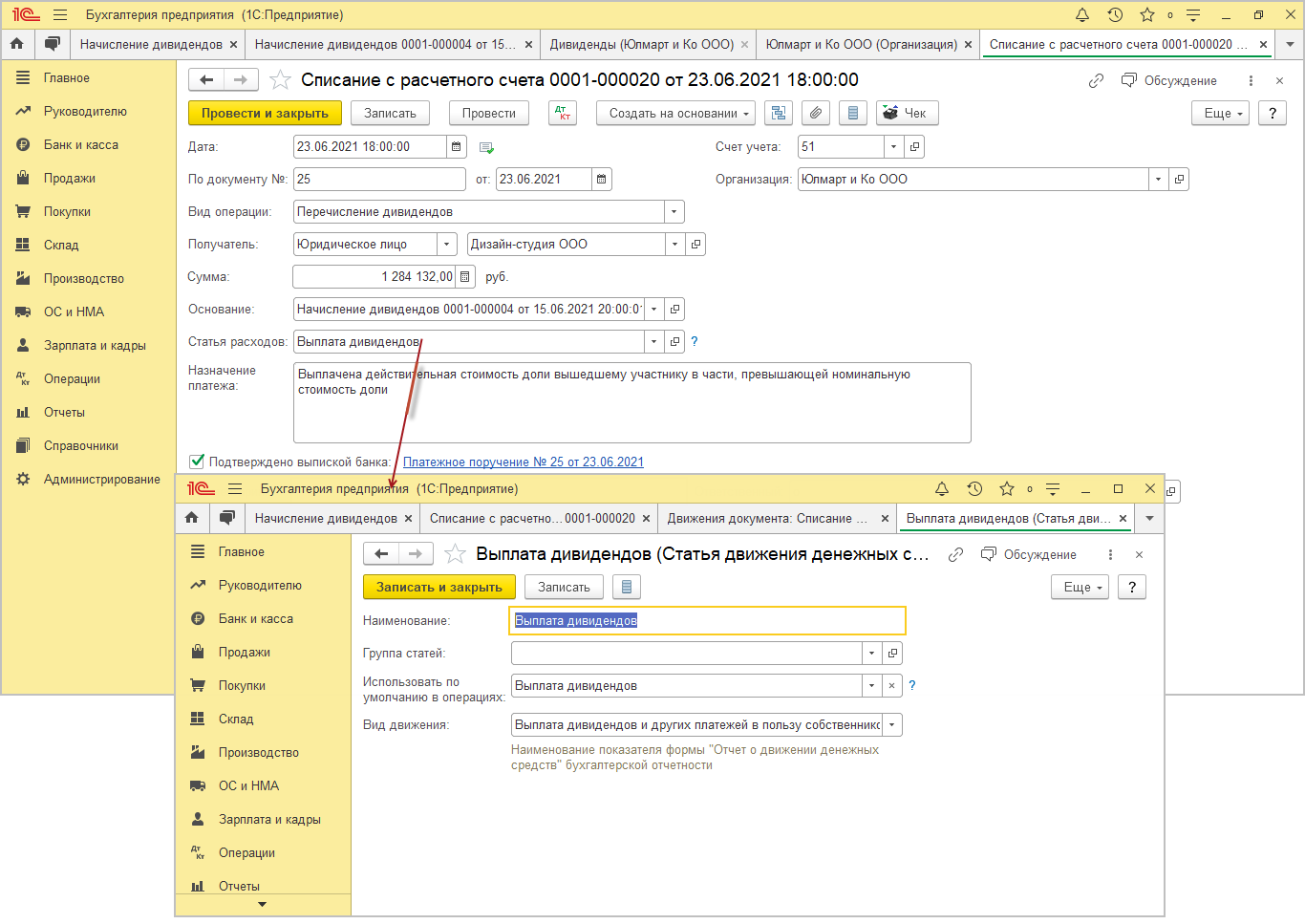1305x924 pixels.
Task: Show help for Статья расходов field
Action: tap(695, 341)
